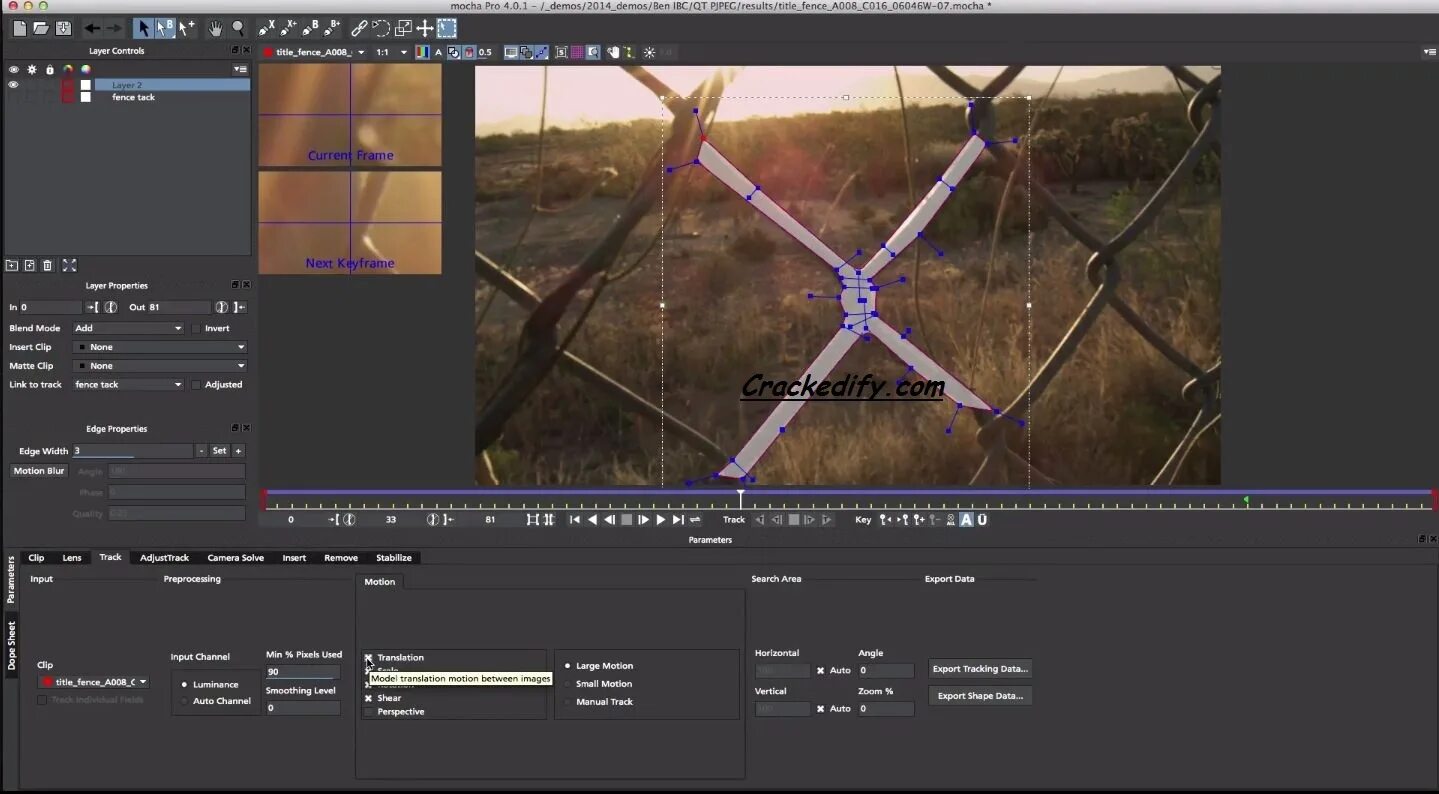Toggle Horizontal Auto search checkbox

click(820, 670)
